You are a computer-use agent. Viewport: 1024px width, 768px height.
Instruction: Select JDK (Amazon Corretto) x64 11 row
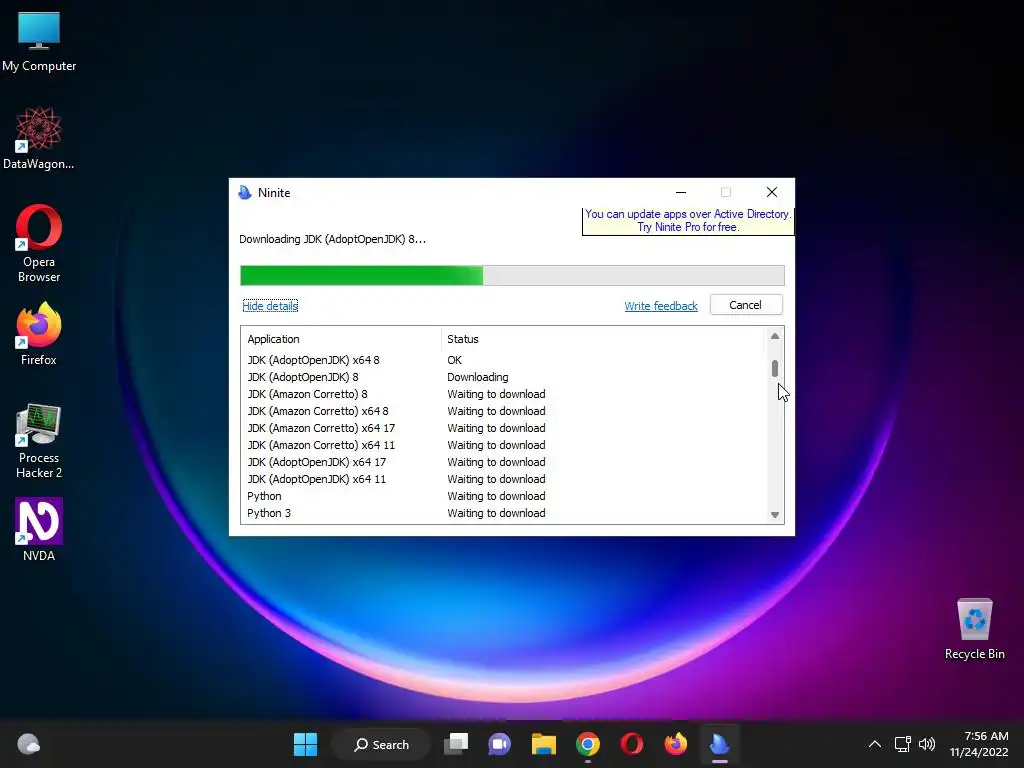(503, 445)
